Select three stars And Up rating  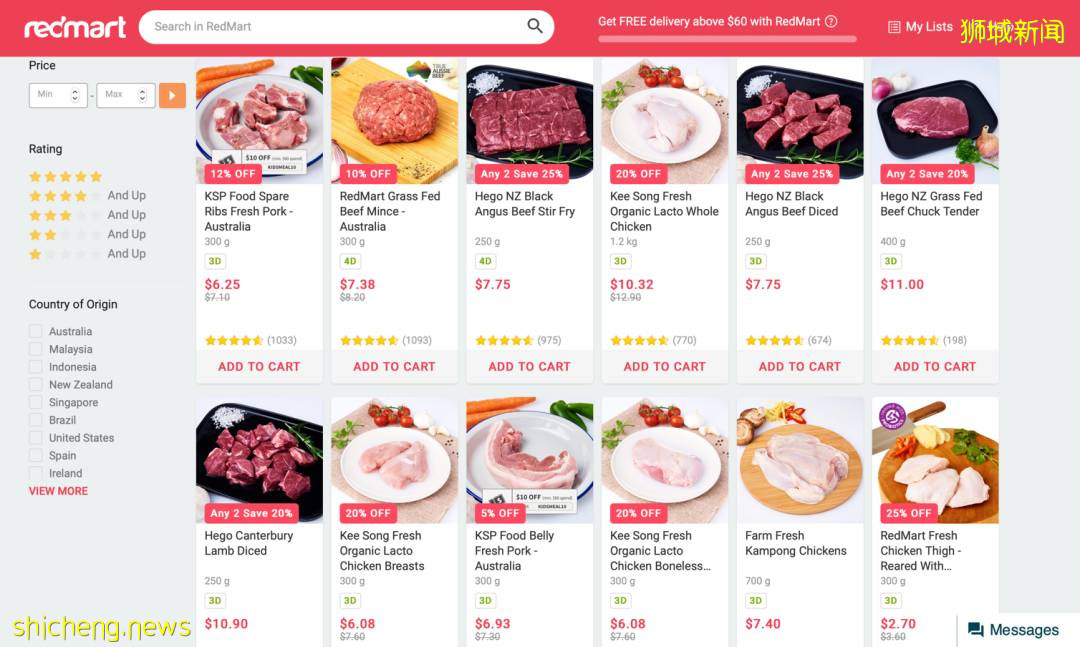pos(87,215)
